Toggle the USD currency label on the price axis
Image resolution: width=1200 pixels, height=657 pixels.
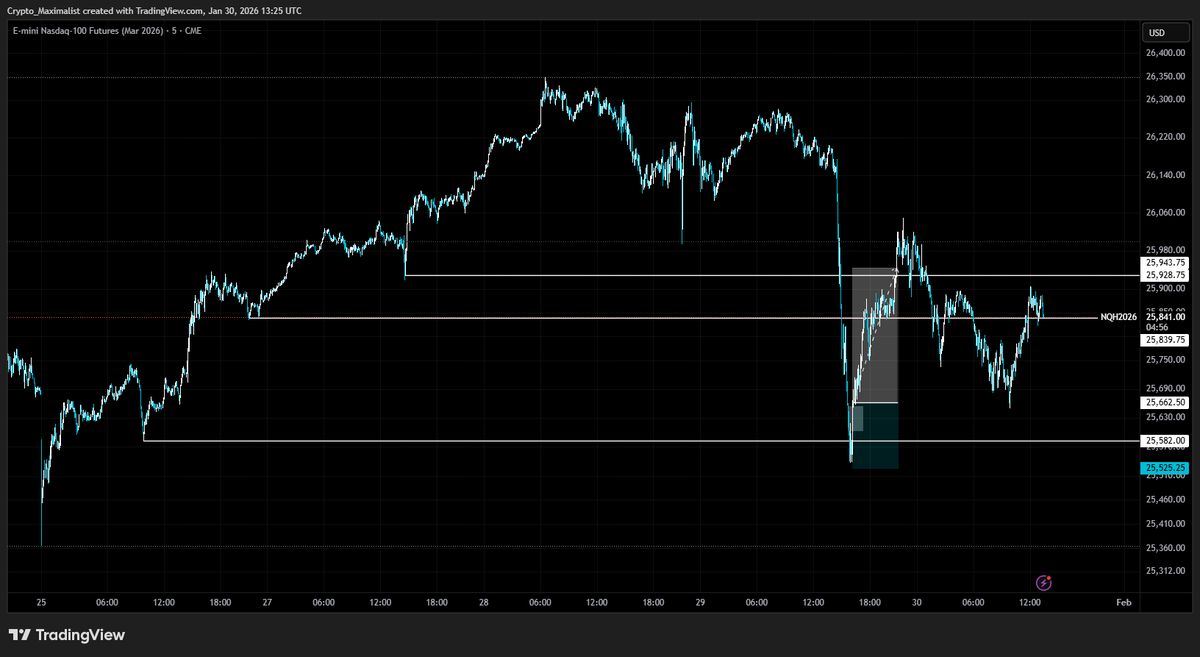1166,32
